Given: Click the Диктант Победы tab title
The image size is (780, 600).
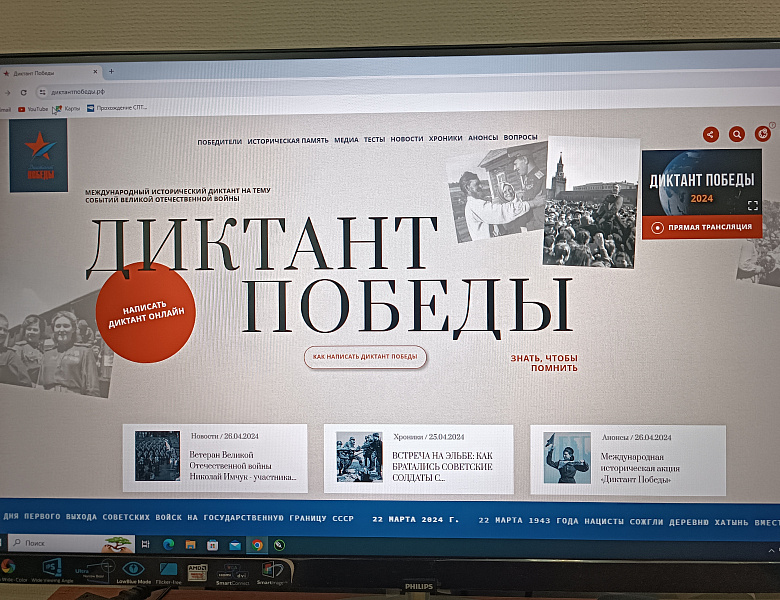Looking at the screenshot, I should (34, 73).
